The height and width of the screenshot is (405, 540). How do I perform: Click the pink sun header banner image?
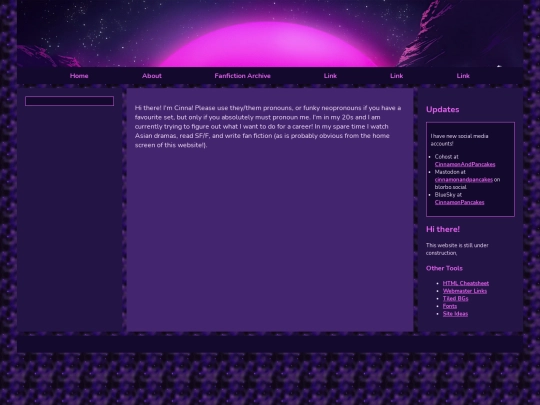pos(270,33)
